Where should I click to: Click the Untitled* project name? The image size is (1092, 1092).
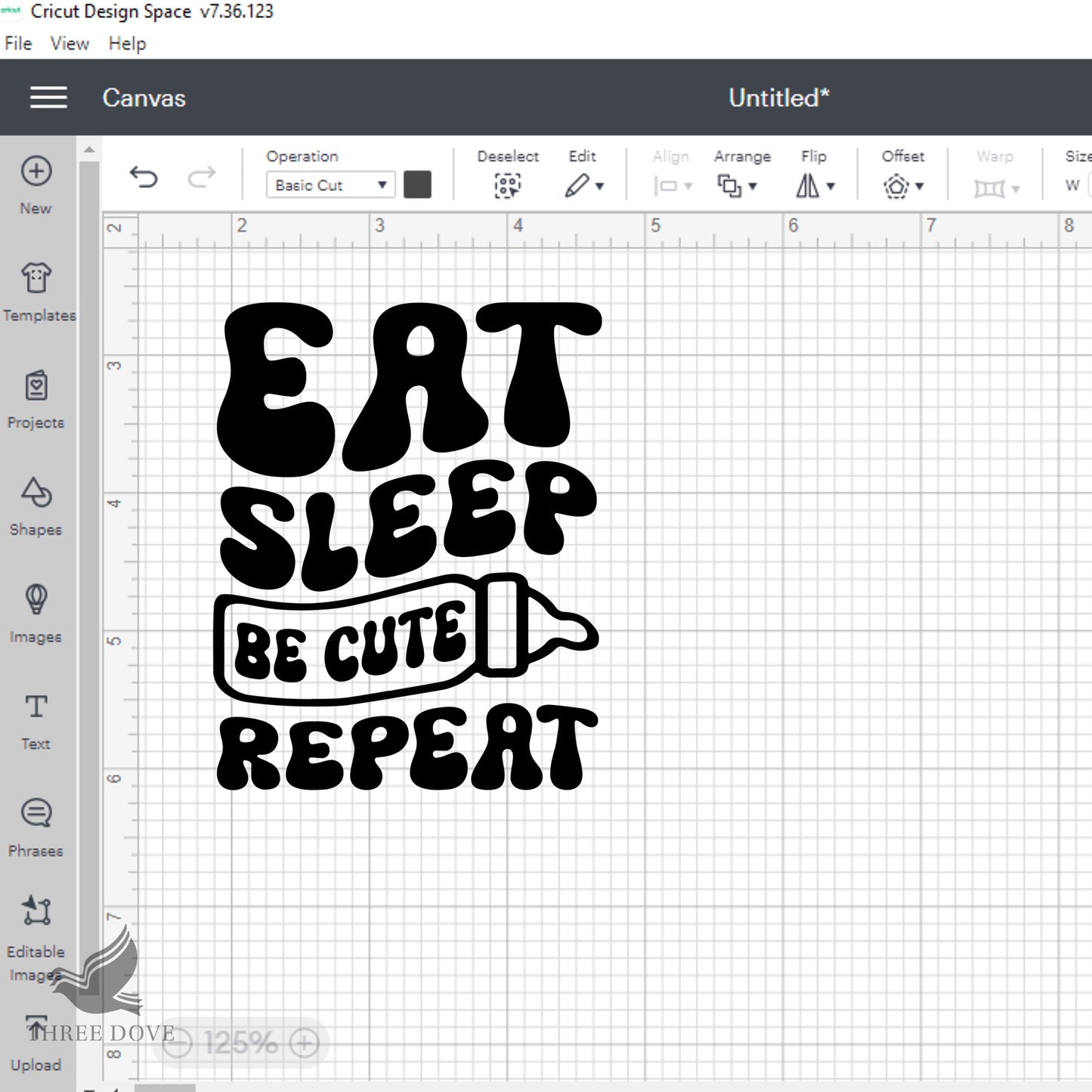coord(779,97)
